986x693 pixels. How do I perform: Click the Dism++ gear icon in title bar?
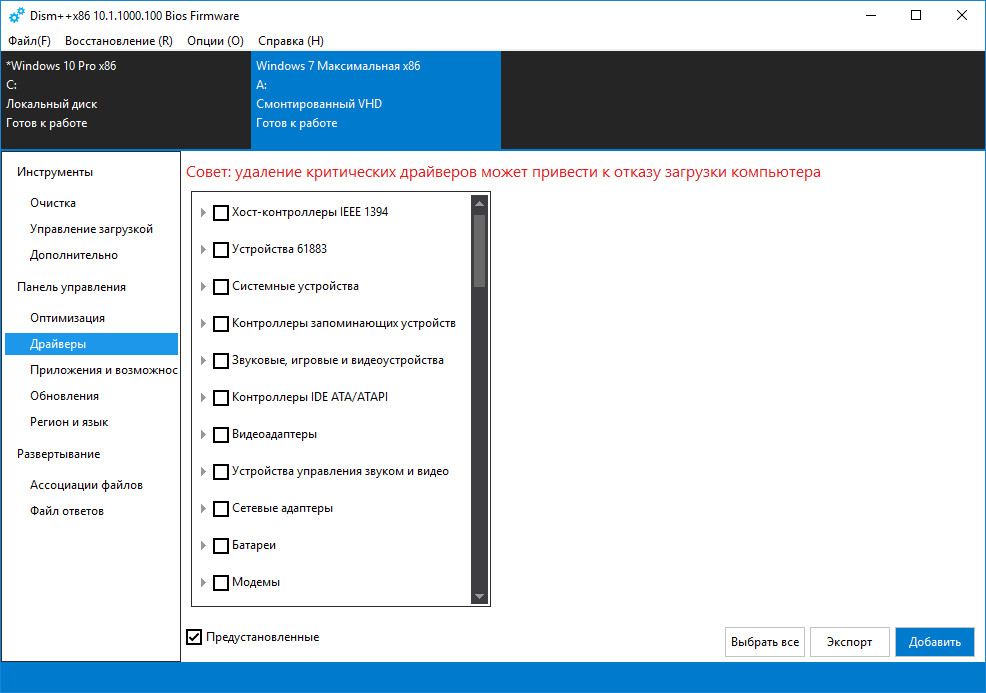[x=16, y=16]
